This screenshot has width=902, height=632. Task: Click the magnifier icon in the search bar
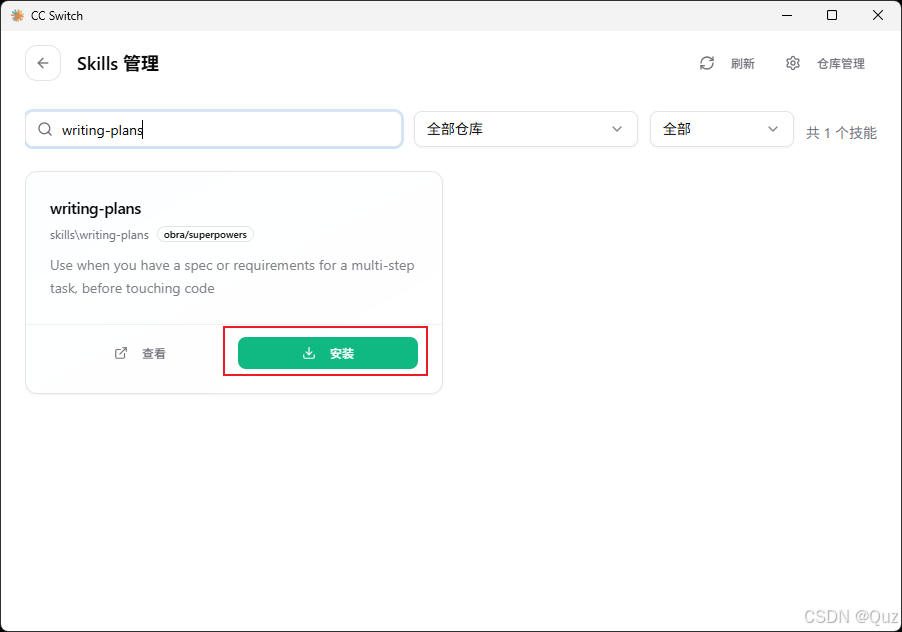coord(45,129)
